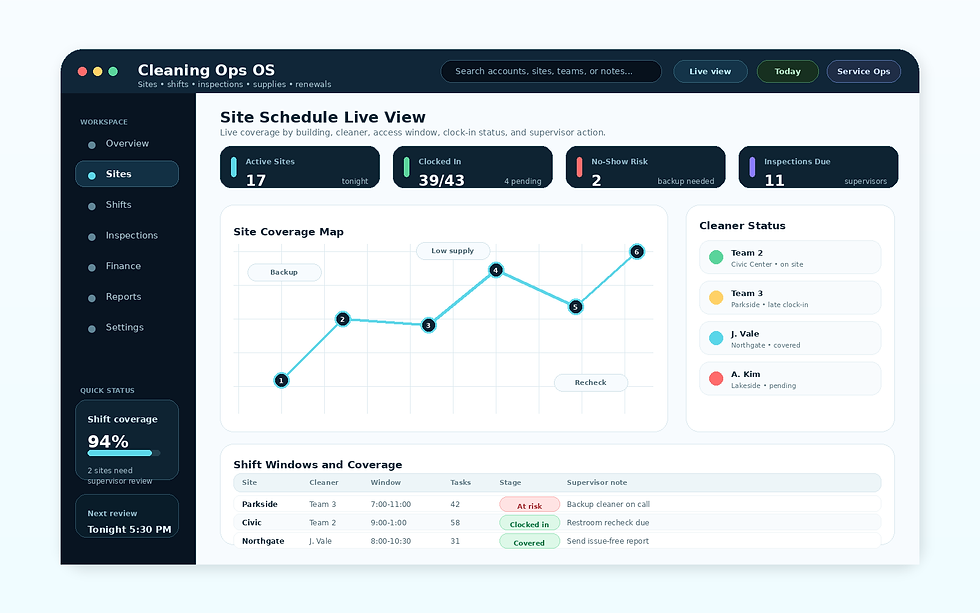Click the bullet dot beside Overview
Viewport: 980px width, 613px height.
click(92, 145)
